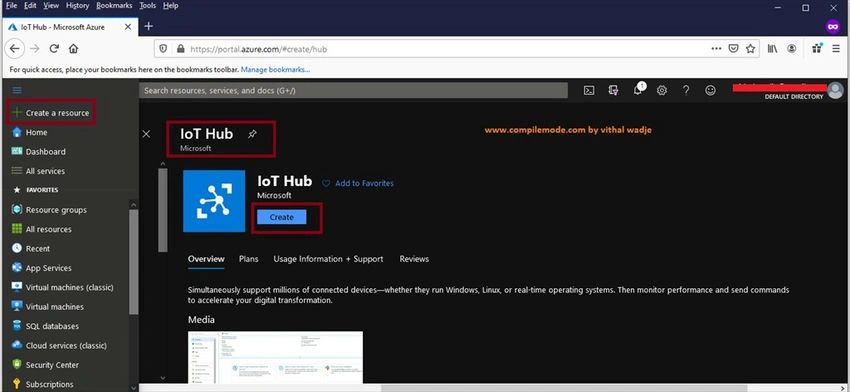850x392 pixels.
Task: Open the Firefox Tools menu
Action: tap(147, 5)
